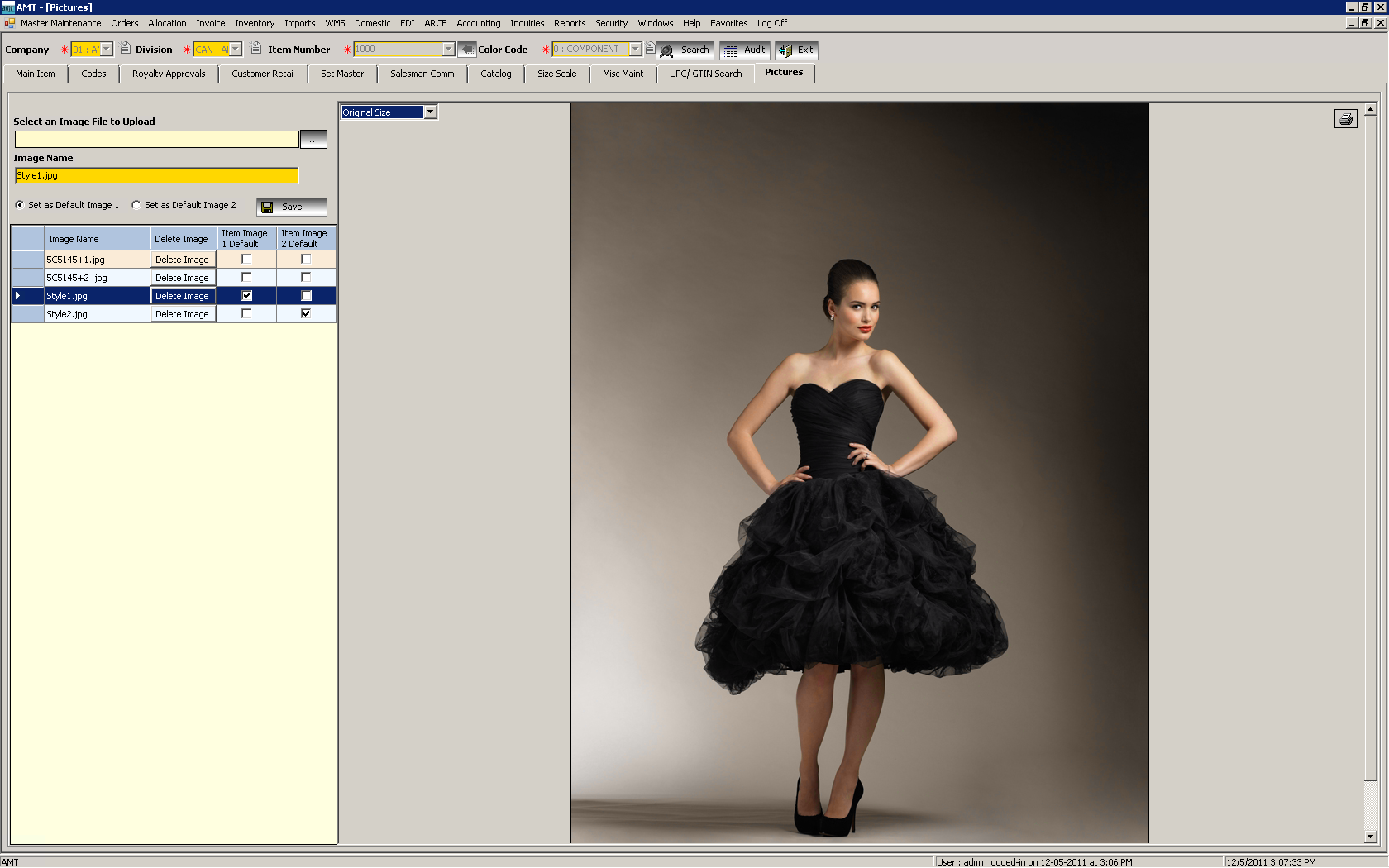
Task: Enable Item Image 2 Default for 5C5145+1.jpg
Action: [306, 259]
